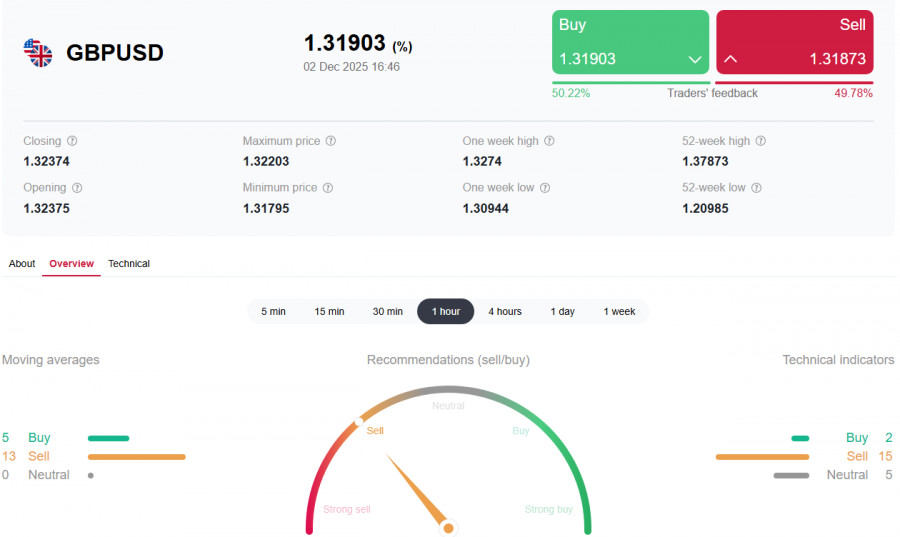
Task: Click the gauge needle pivot
Action: point(448,528)
